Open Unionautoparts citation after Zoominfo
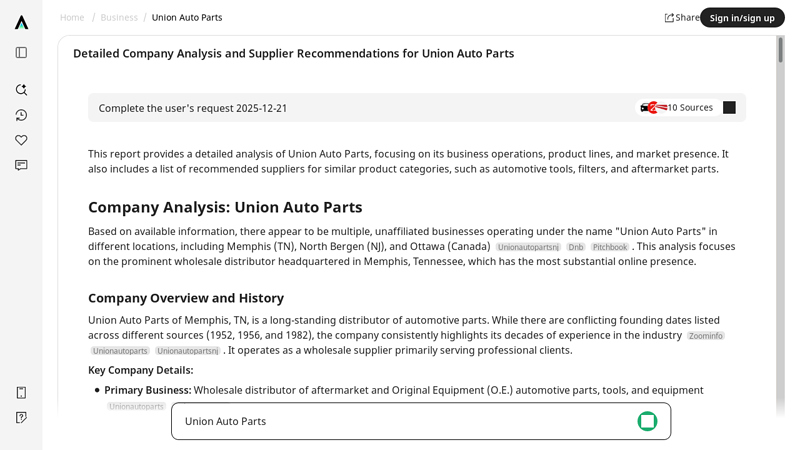The height and width of the screenshot is (450, 800). [x=120, y=351]
